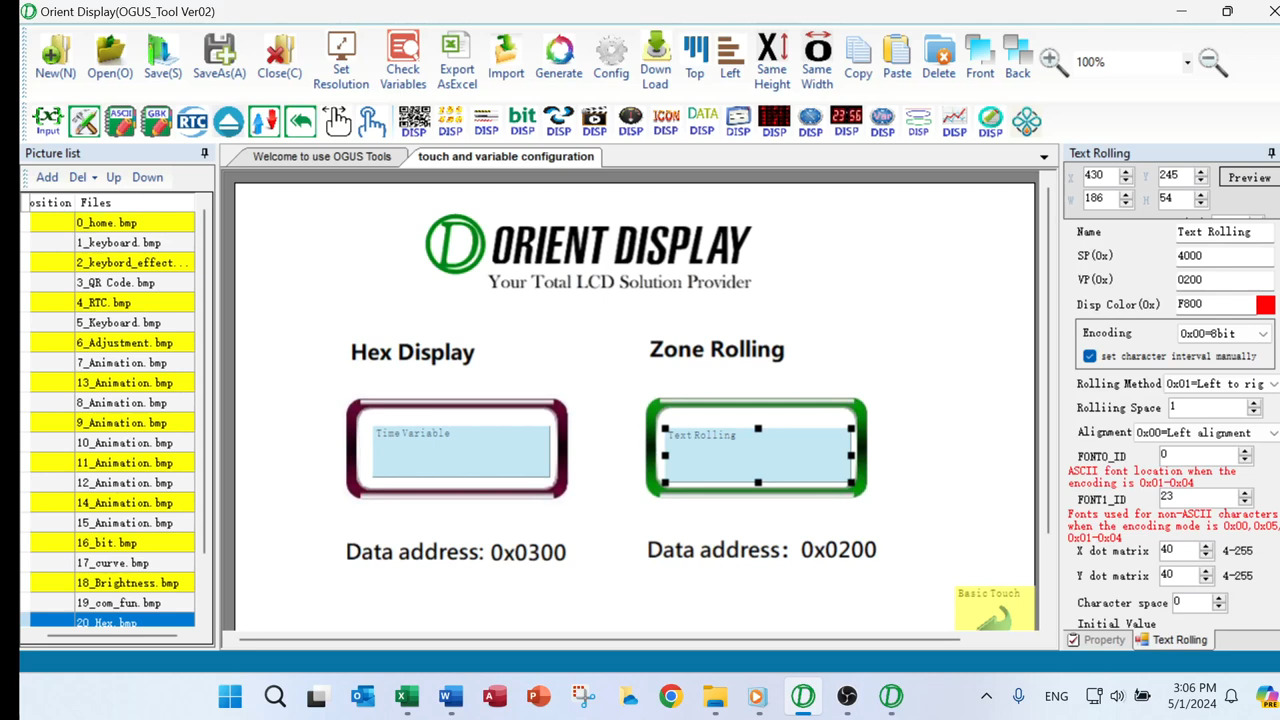Apply Same Height to selection
Screen dimensions: 1280x720
(772, 61)
